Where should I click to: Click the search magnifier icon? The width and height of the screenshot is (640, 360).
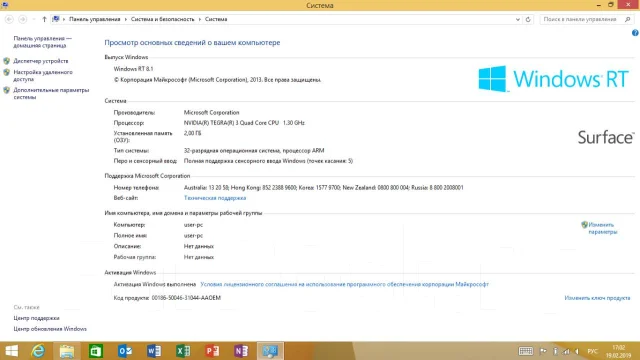point(628,19)
